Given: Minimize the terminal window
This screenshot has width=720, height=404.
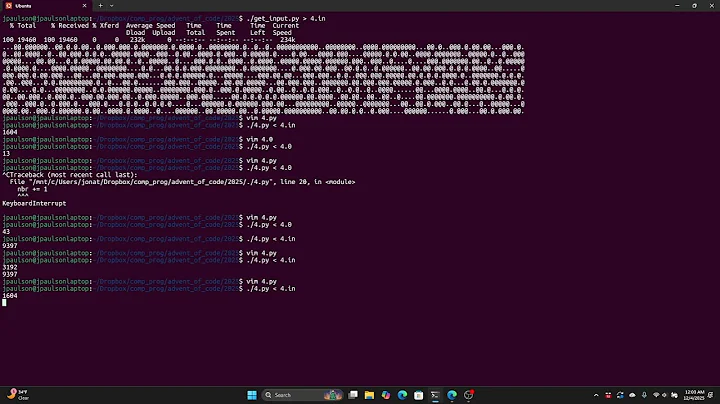Looking at the screenshot, I should (677, 6).
